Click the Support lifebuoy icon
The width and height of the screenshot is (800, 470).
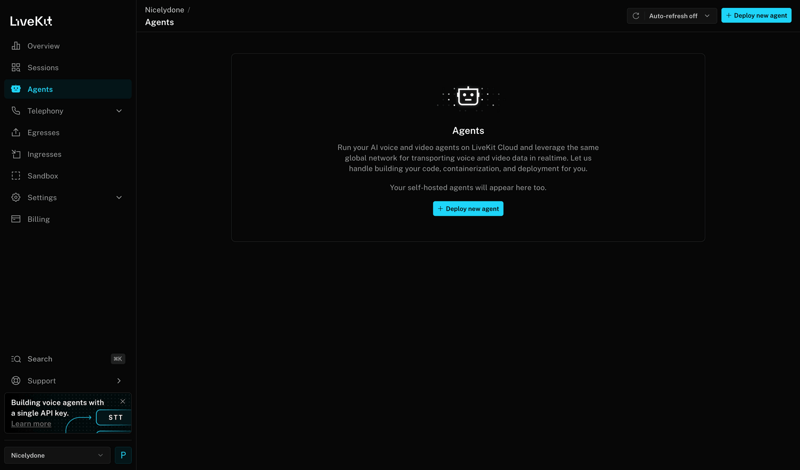click(16, 381)
